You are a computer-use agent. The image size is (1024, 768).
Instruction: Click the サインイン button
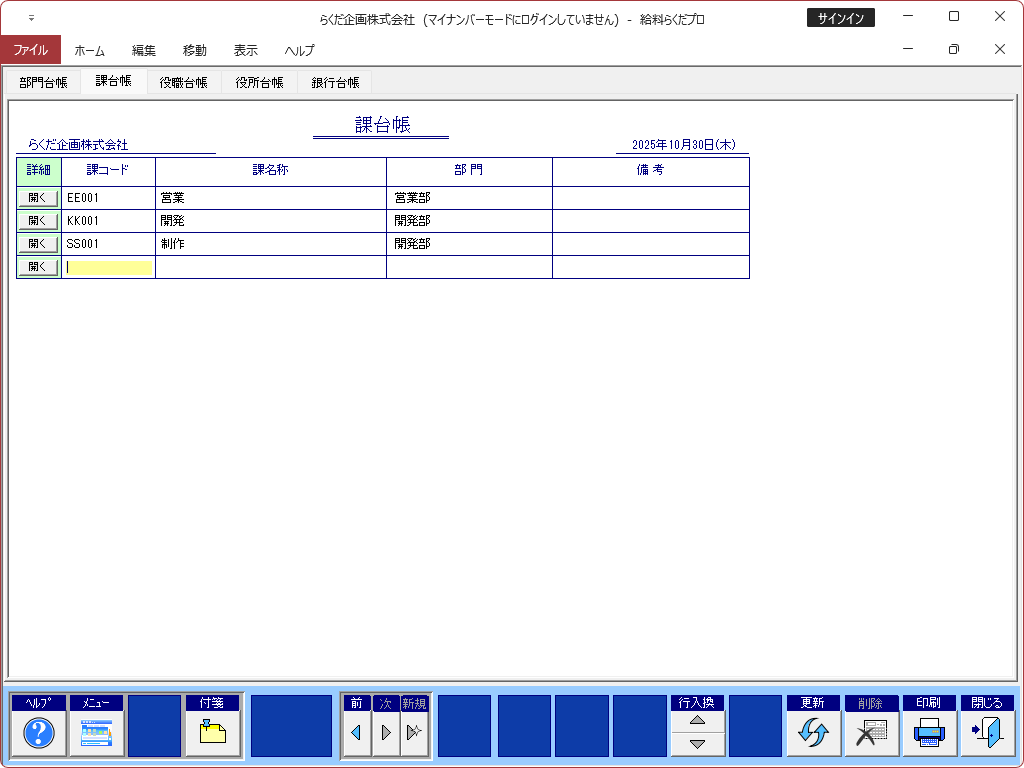coord(840,18)
